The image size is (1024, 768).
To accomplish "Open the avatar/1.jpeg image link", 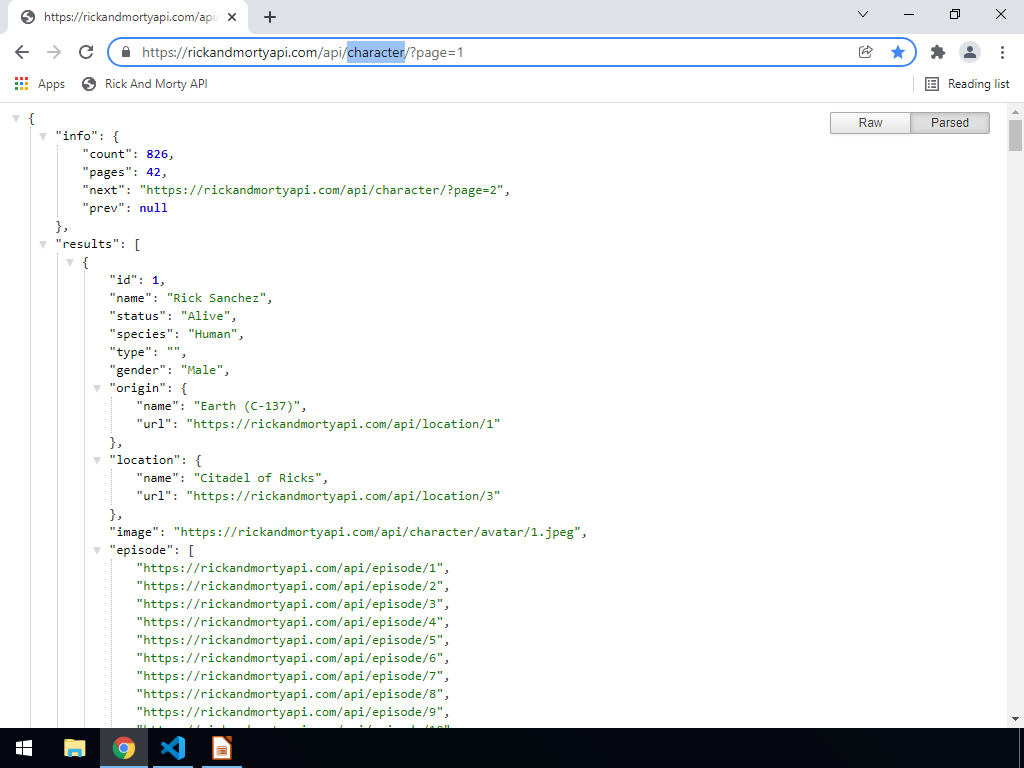I will point(377,532).
